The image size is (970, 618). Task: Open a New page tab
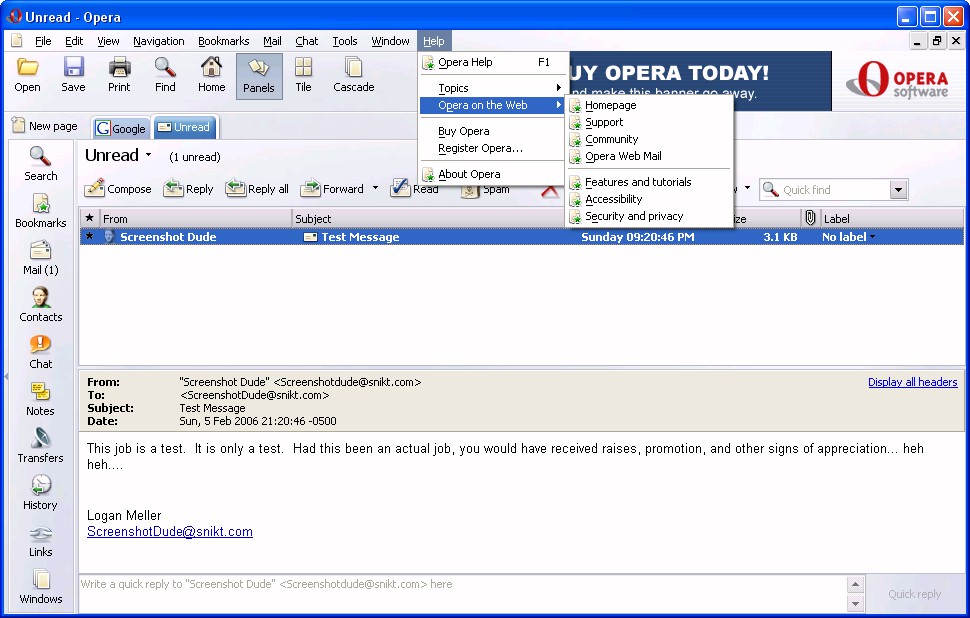point(45,126)
